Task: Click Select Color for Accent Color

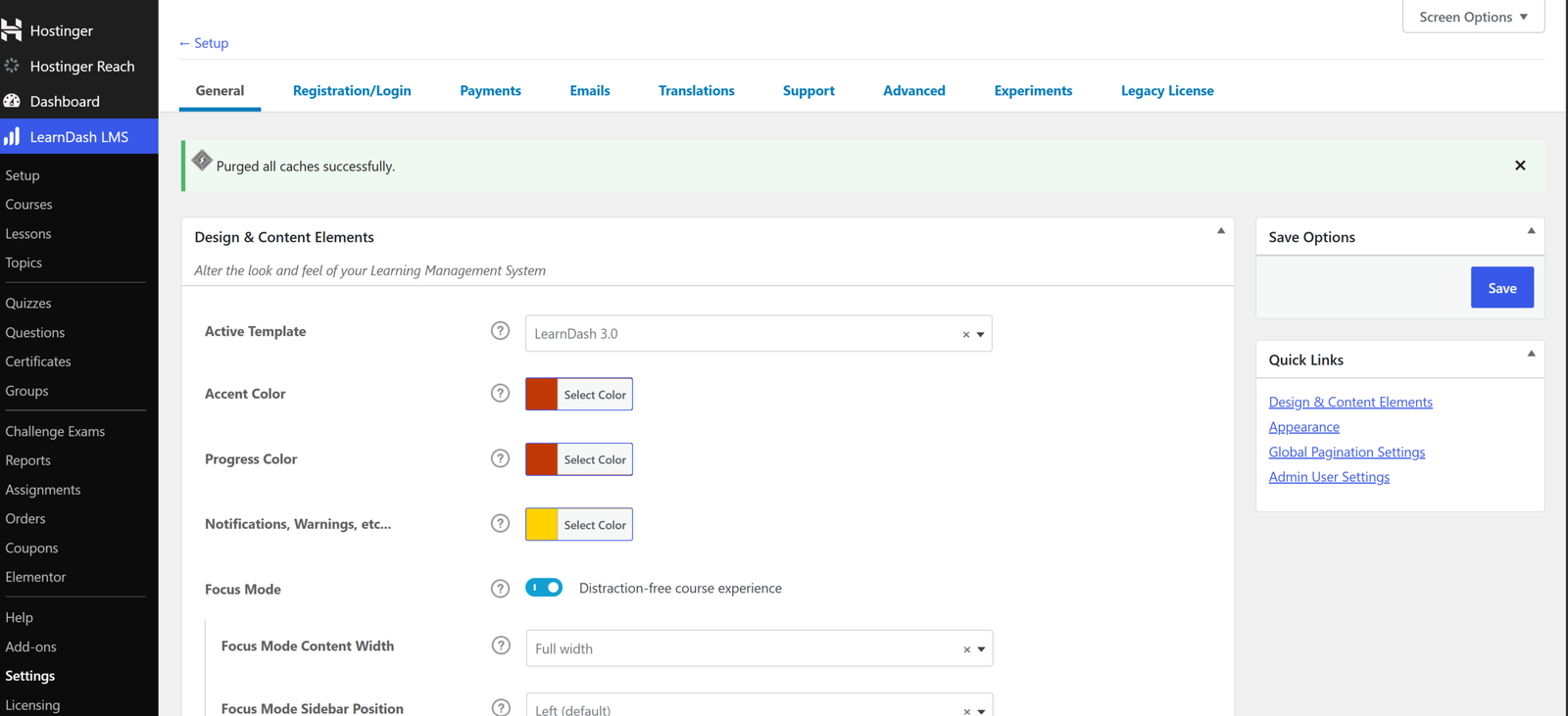Action: point(595,395)
